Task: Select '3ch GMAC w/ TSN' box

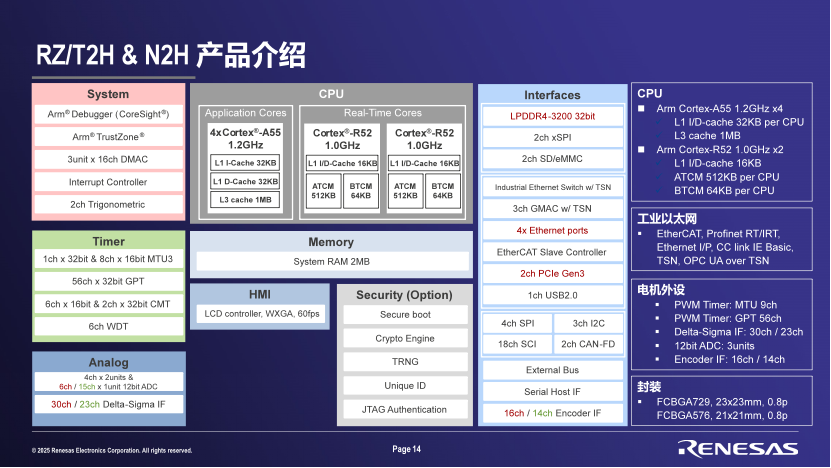Action: pyautogui.click(x=552, y=209)
